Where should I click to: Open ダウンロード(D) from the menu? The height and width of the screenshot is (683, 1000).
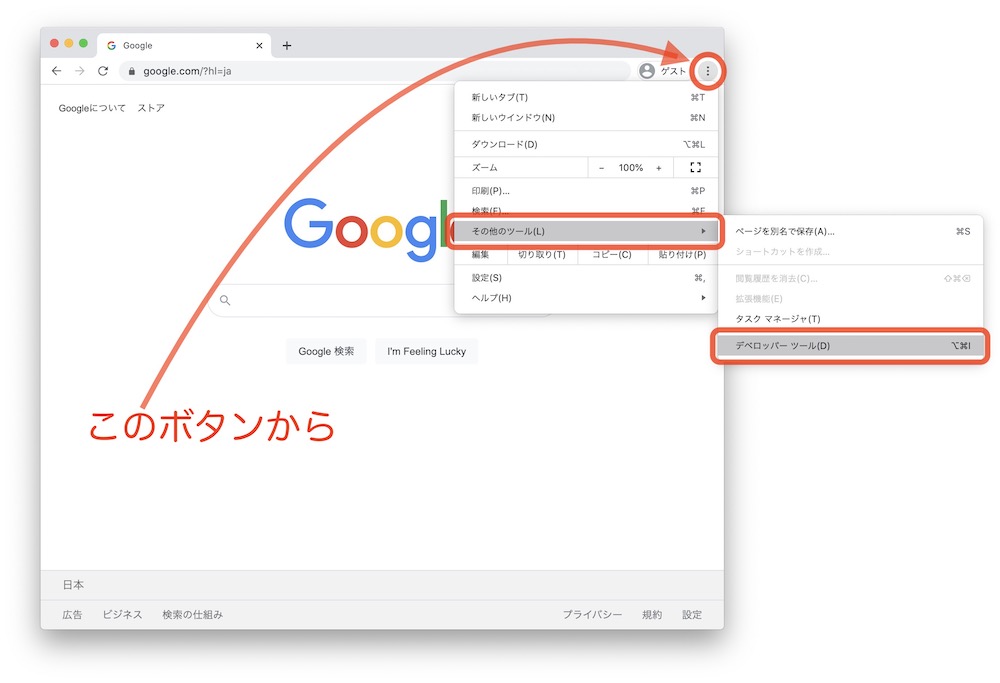pyautogui.click(x=586, y=144)
